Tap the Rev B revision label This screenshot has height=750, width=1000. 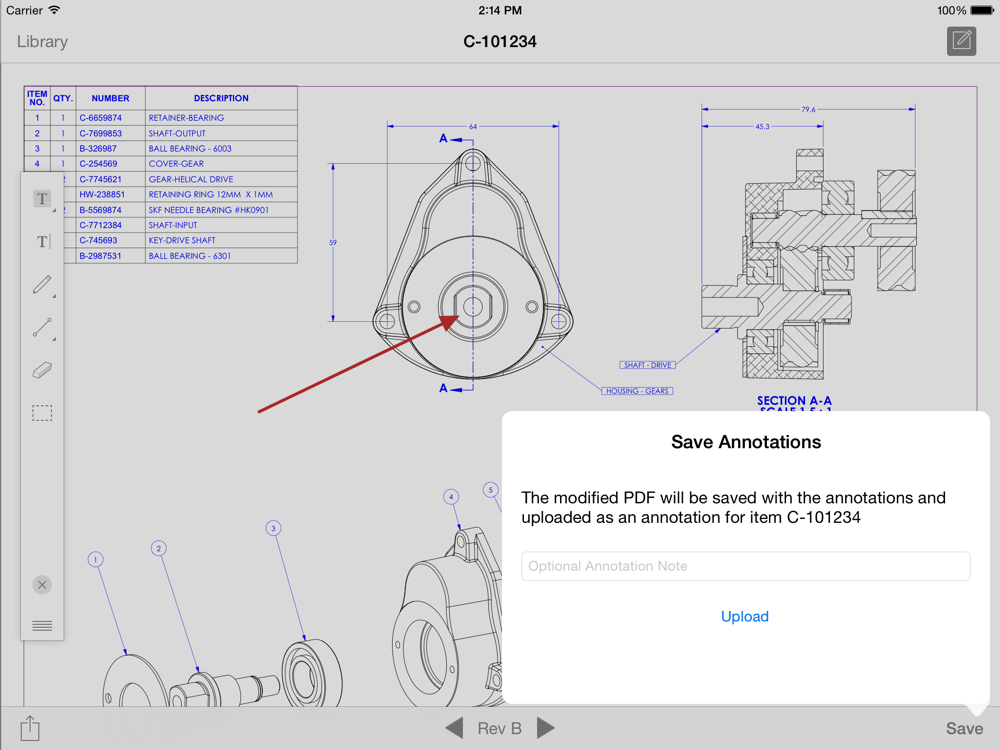(x=499, y=728)
